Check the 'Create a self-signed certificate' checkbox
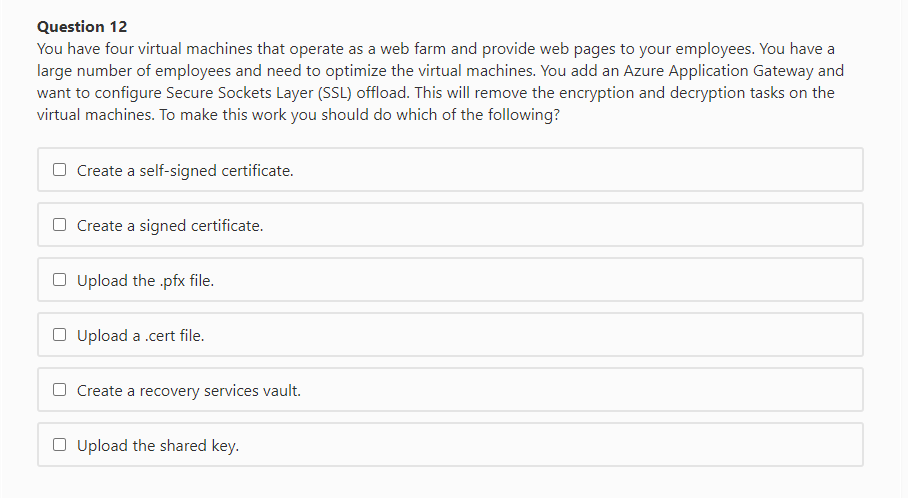Viewport: 908px width, 498px height. (60, 170)
